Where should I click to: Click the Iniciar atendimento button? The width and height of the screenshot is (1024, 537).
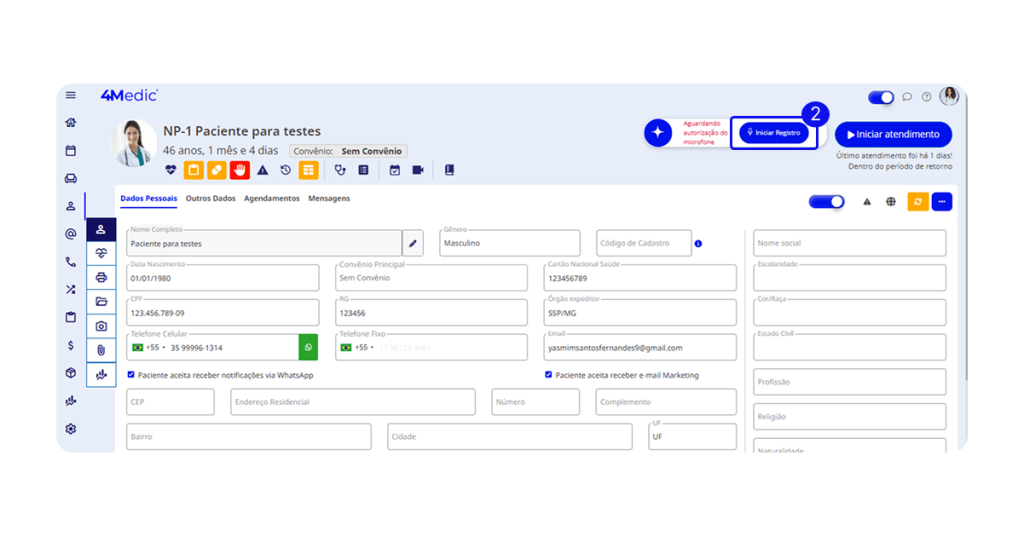(893, 134)
